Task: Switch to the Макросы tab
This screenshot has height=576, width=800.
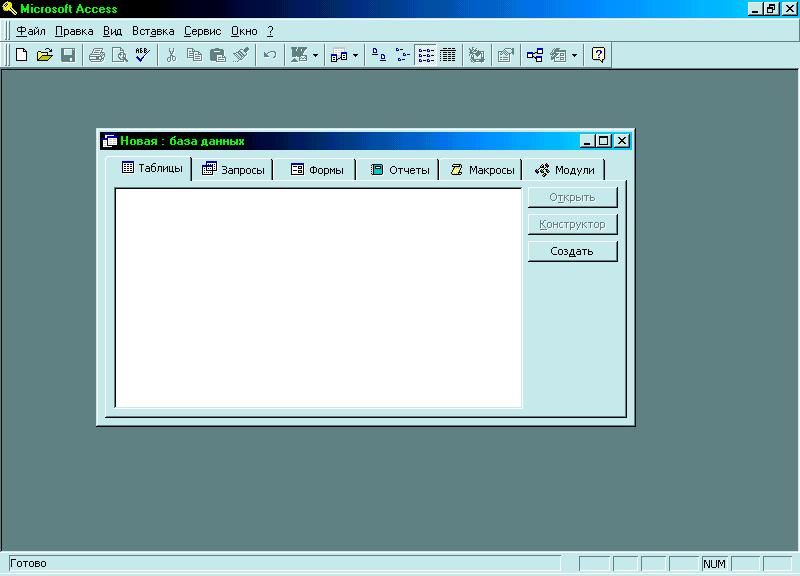Action: 483,170
